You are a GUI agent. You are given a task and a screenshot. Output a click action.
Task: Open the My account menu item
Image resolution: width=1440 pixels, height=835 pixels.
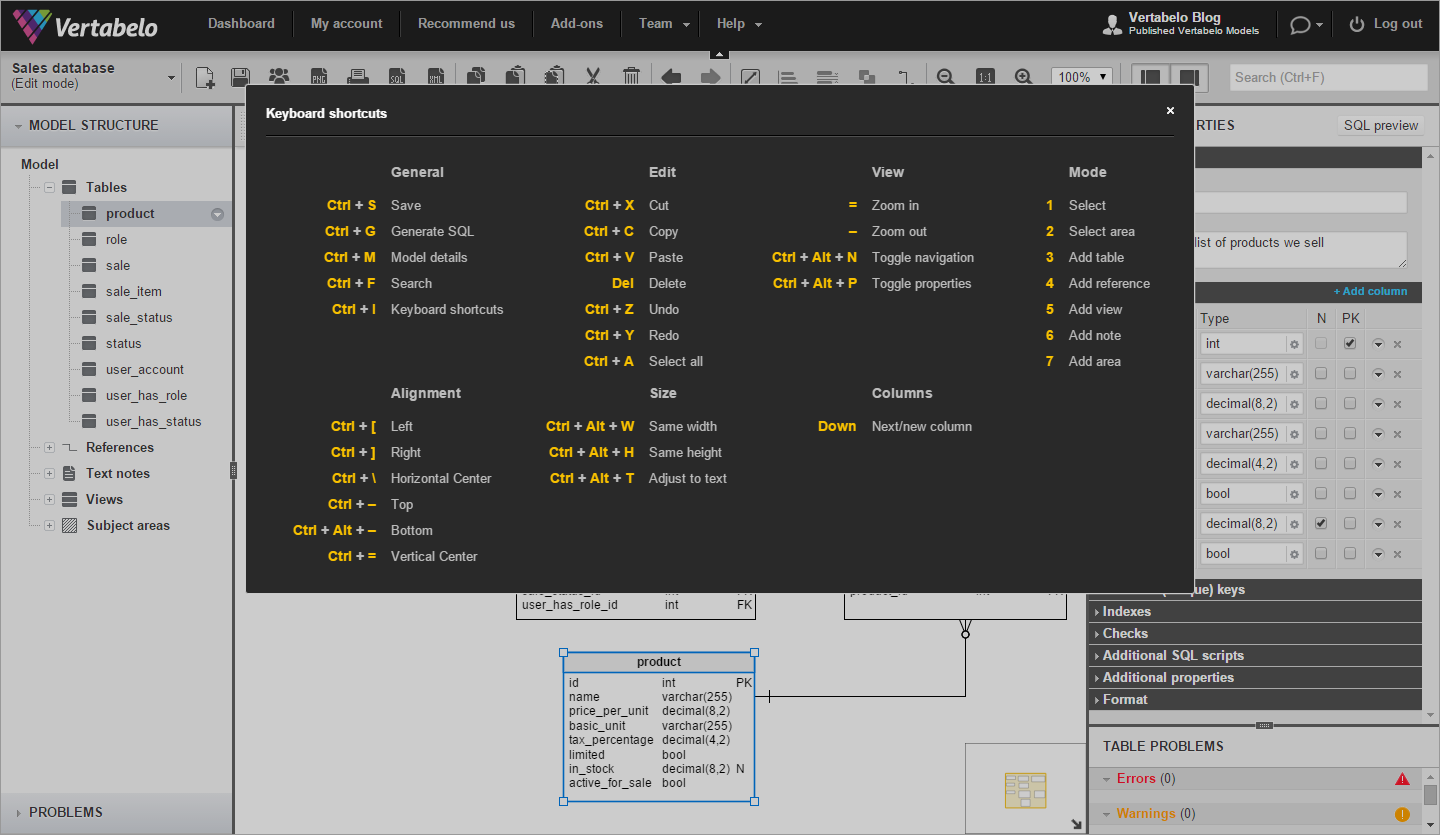point(347,24)
